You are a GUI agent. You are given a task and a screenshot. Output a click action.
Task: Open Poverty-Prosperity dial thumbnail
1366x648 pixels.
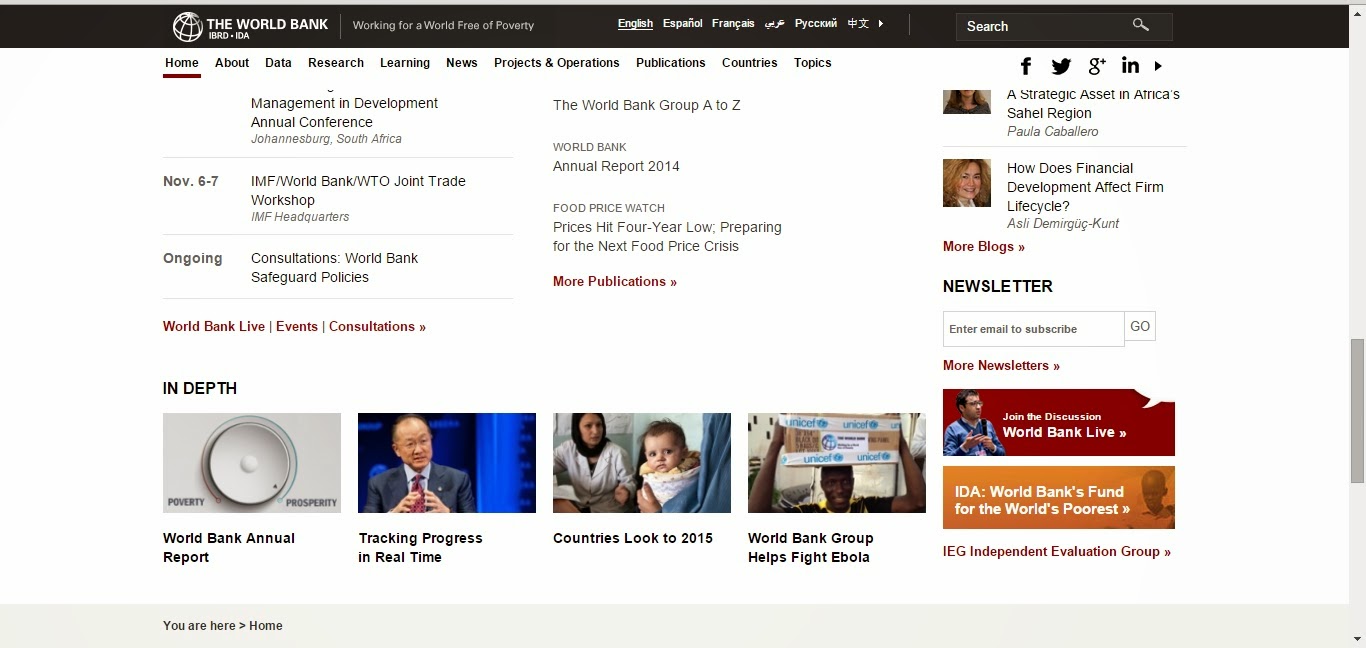pyautogui.click(x=252, y=463)
